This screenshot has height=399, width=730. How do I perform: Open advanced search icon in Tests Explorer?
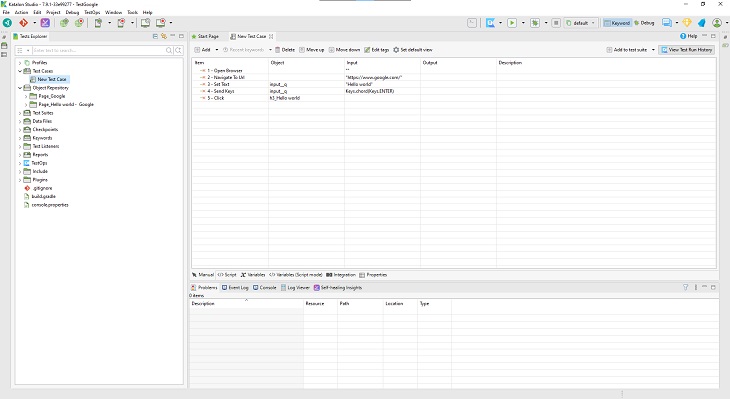(178, 50)
